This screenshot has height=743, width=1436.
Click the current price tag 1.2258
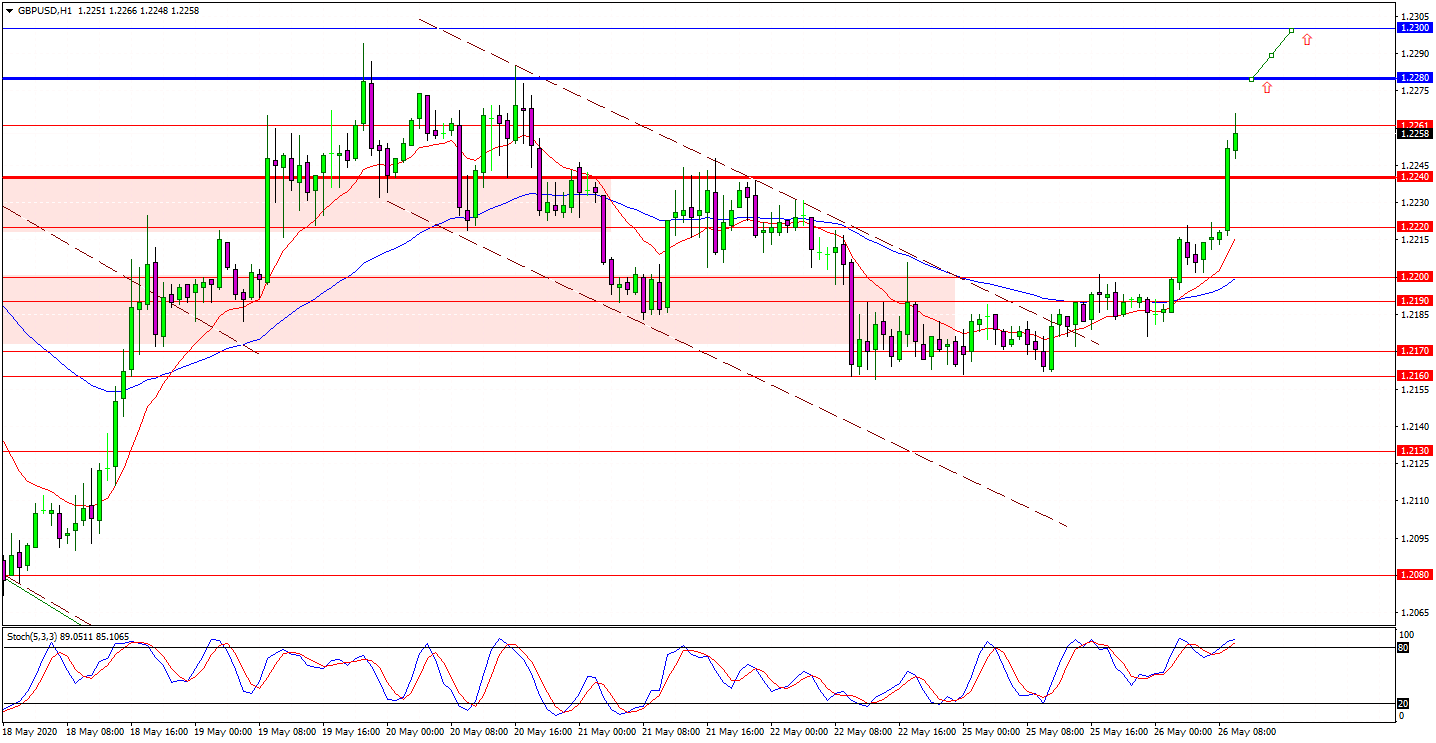tap(1414, 134)
